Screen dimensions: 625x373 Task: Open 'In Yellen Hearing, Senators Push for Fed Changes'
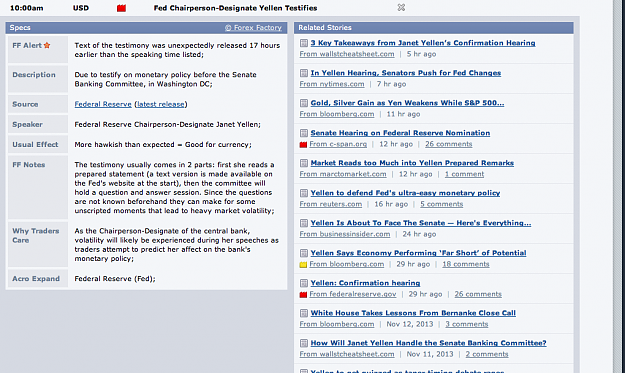[x=406, y=73]
